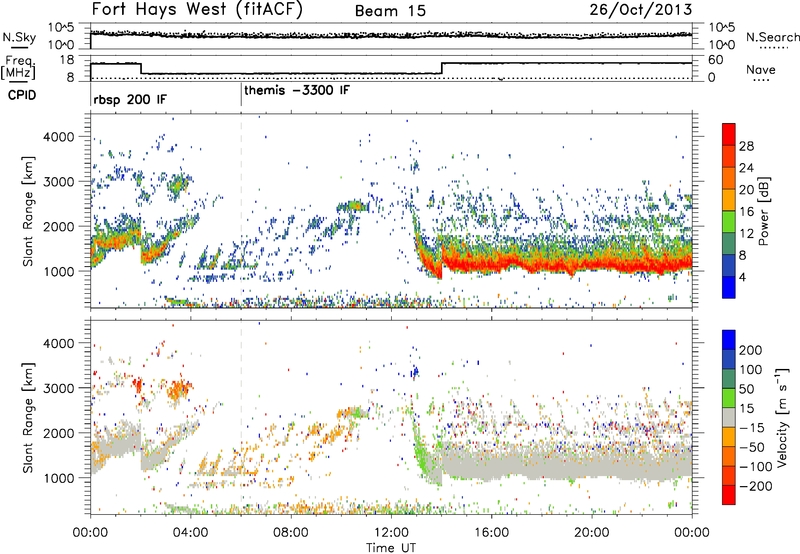The height and width of the screenshot is (554, 800).
Task: Click the '3000' tick on the velocity panel
Action: tap(58, 388)
